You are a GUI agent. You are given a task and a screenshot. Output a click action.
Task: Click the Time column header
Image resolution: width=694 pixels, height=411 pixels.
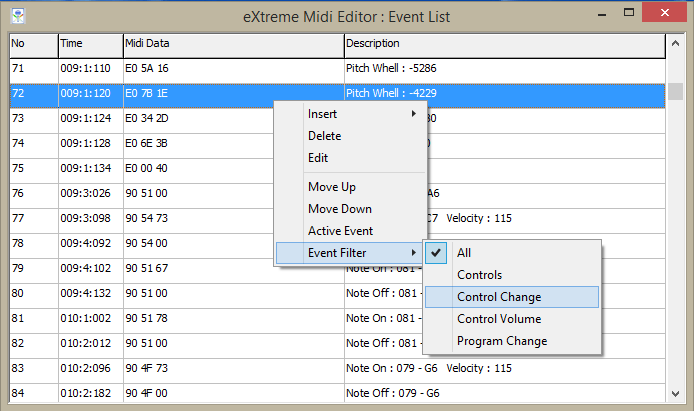[91, 46]
